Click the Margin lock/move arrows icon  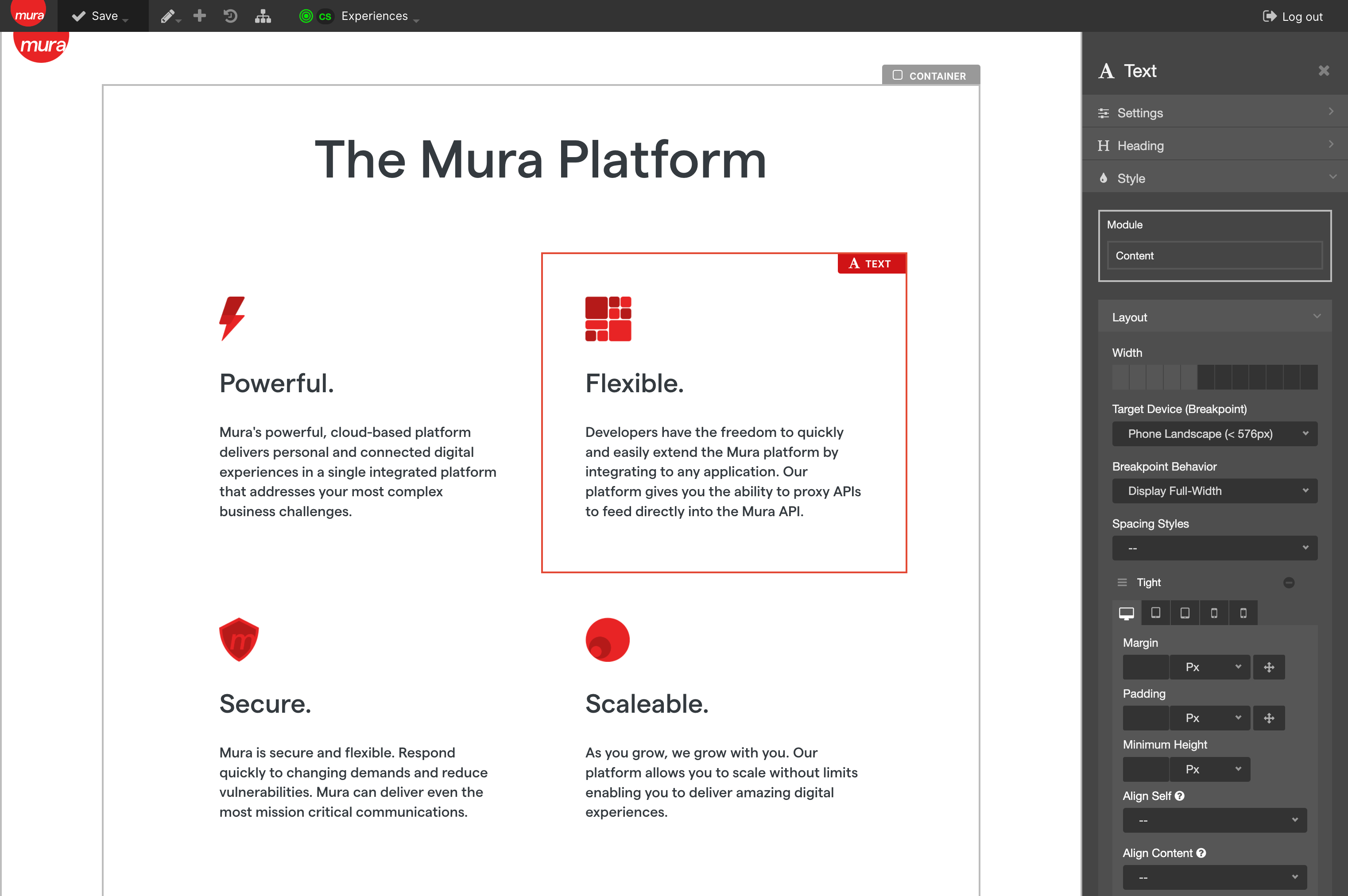click(1269, 667)
